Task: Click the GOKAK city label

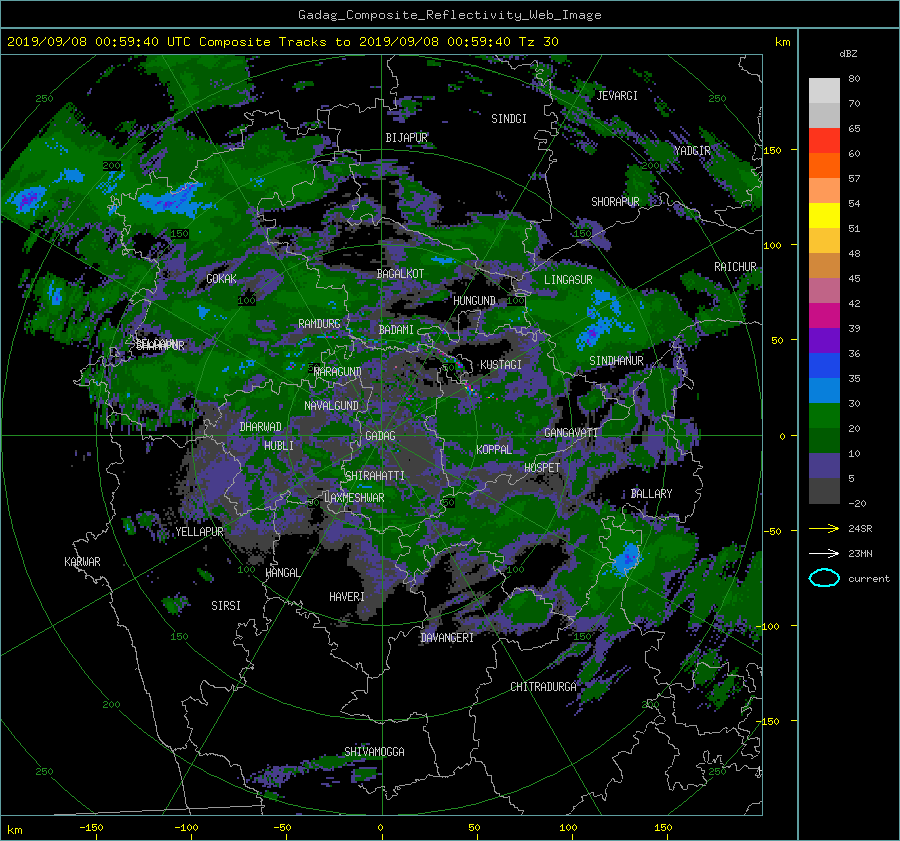Action: pyautogui.click(x=221, y=279)
